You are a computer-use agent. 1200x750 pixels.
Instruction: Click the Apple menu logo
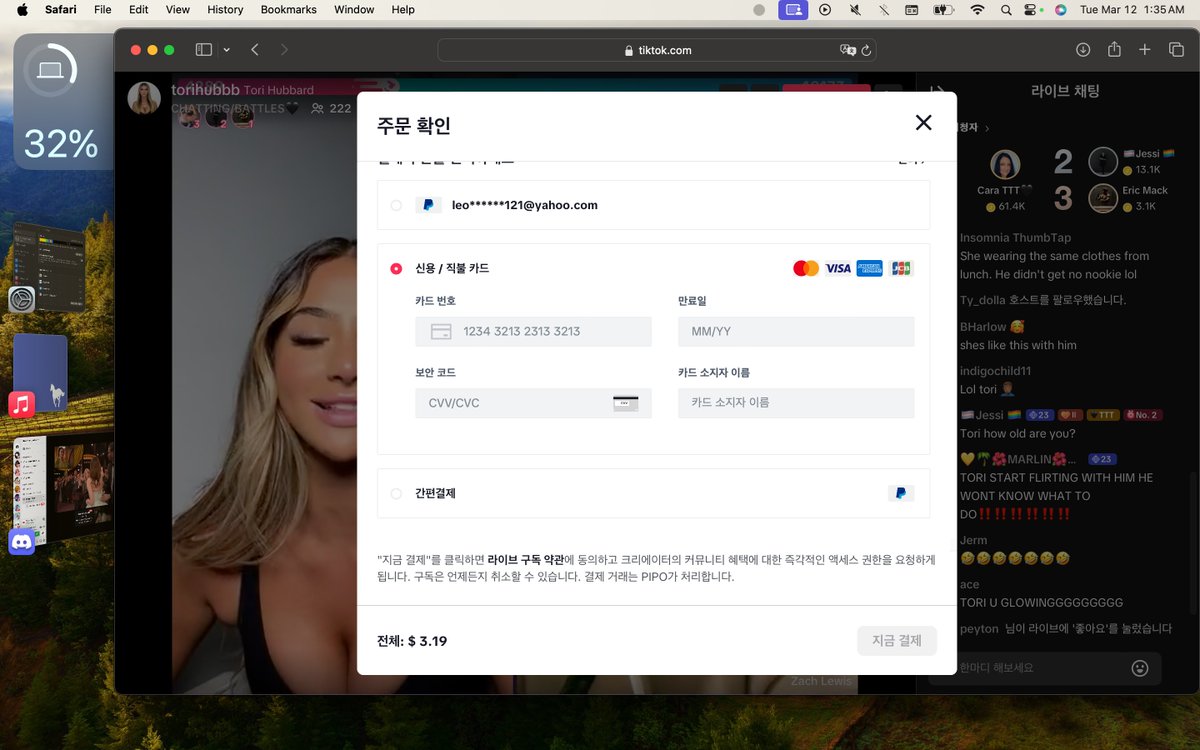pos(22,9)
